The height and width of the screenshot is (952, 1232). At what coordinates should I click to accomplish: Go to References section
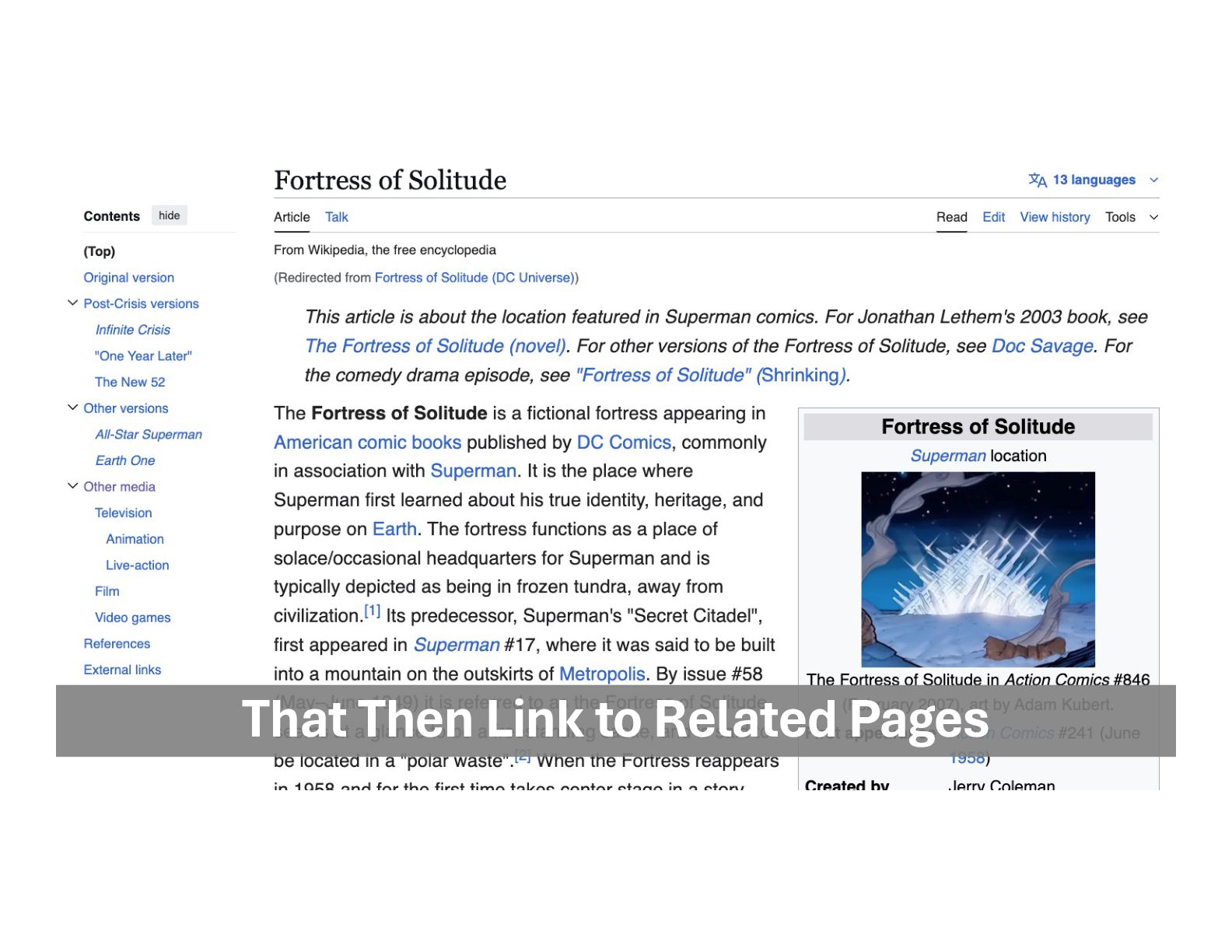[117, 644]
